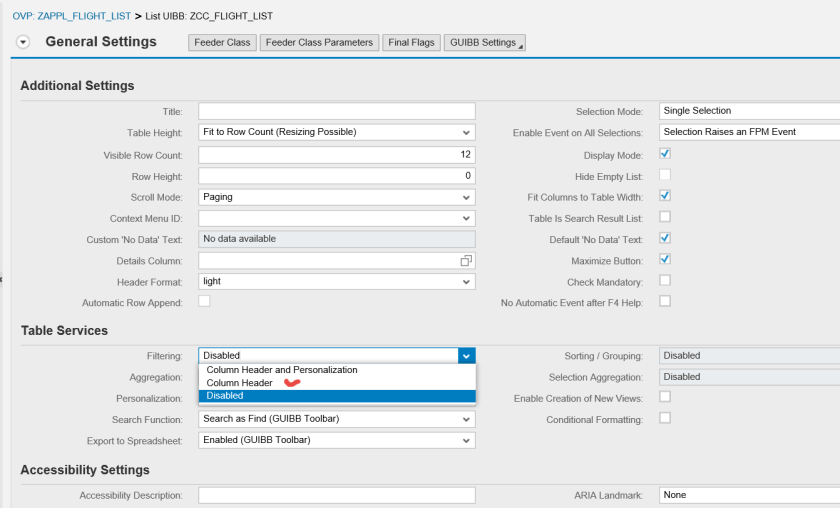The height and width of the screenshot is (508, 840).
Task: Choose Column Header and Personalization option
Action: pyautogui.click(x=281, y=370)
